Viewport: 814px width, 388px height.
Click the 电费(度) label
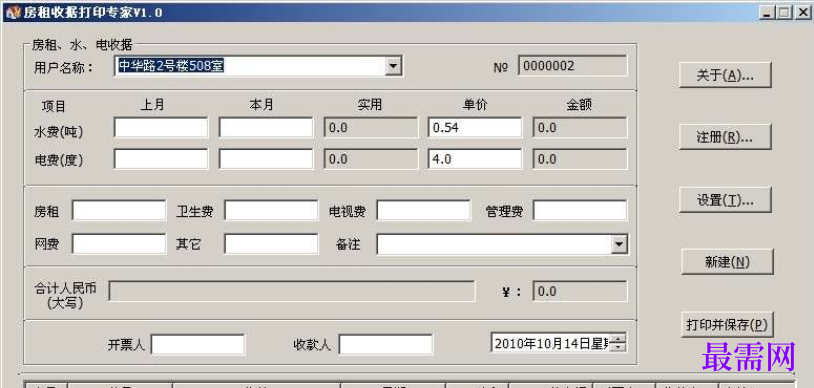[x=59, y=160]
